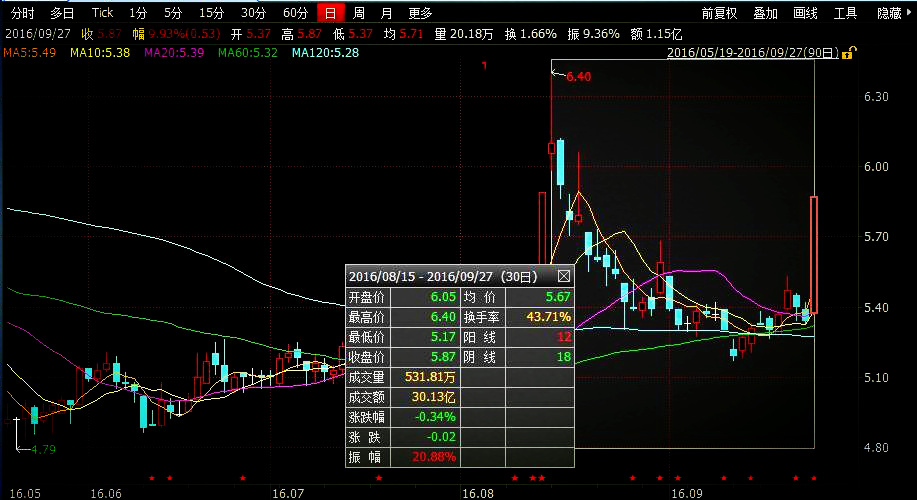Select the 30分 period tab
917x500 pixels.
253,13
